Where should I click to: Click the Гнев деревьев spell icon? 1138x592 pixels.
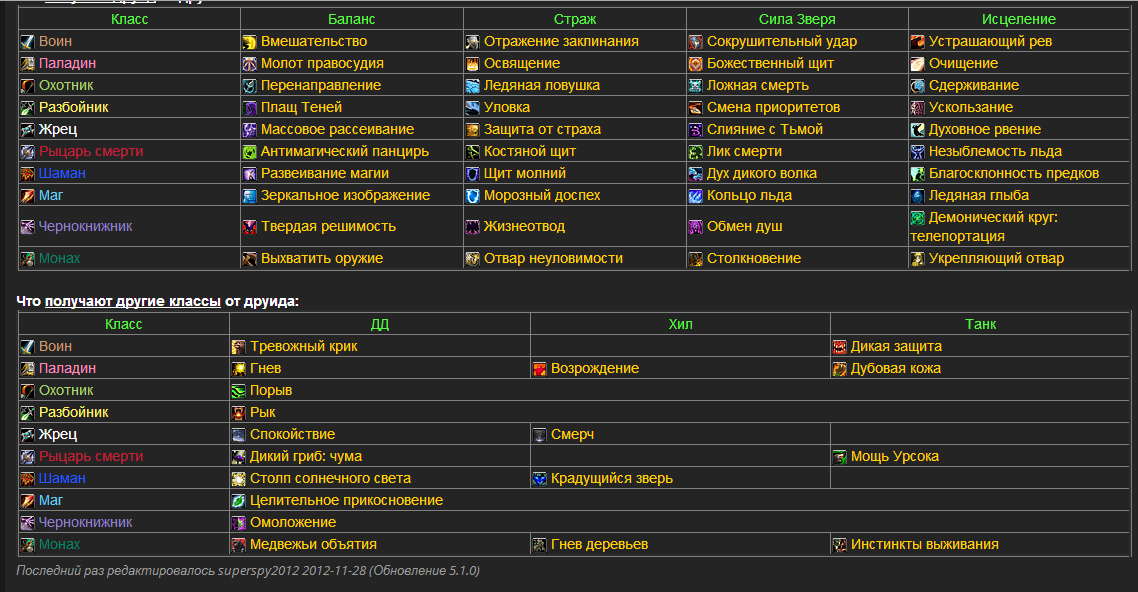click(540, 545)
